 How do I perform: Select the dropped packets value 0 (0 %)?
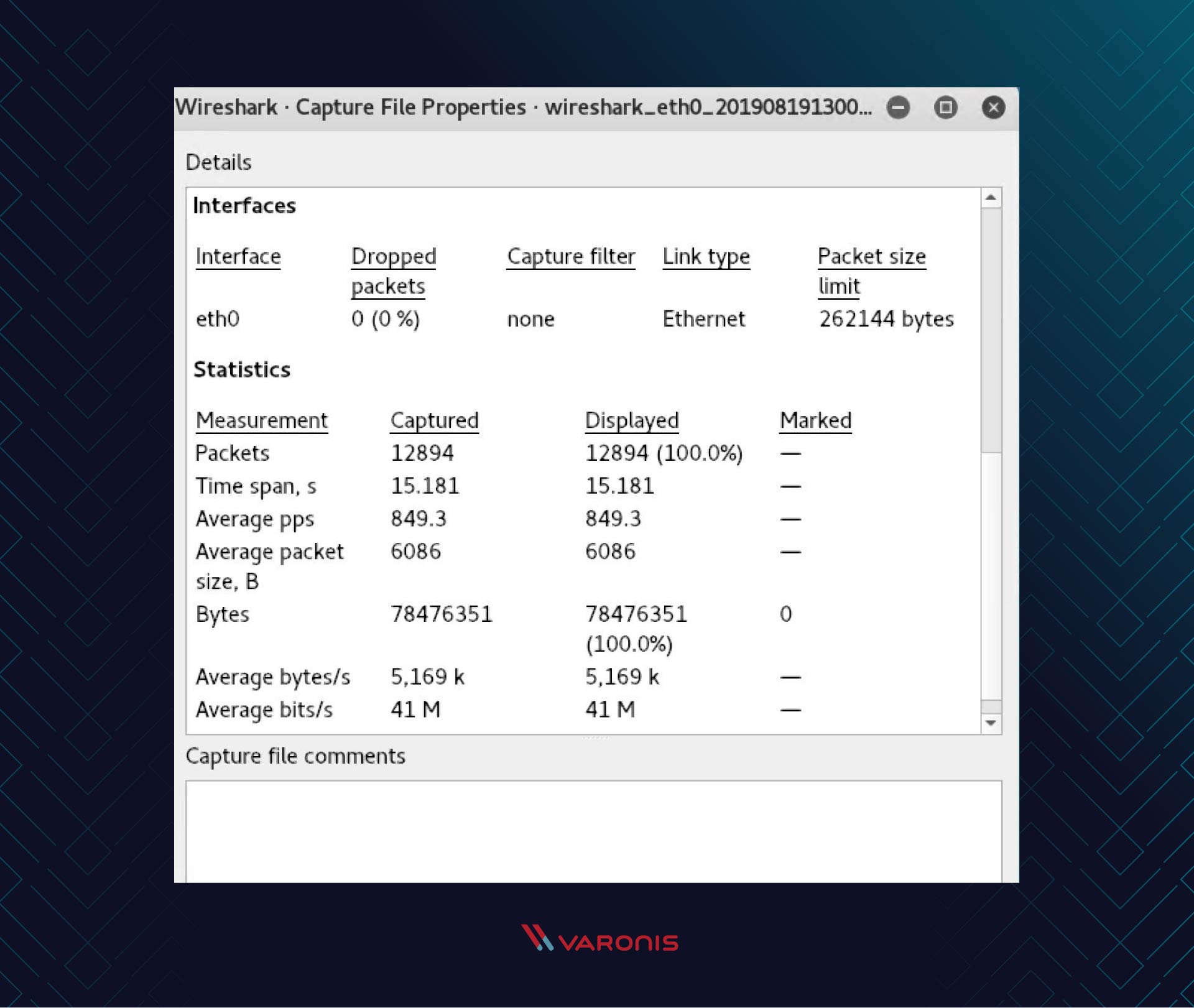coord(386,319)
